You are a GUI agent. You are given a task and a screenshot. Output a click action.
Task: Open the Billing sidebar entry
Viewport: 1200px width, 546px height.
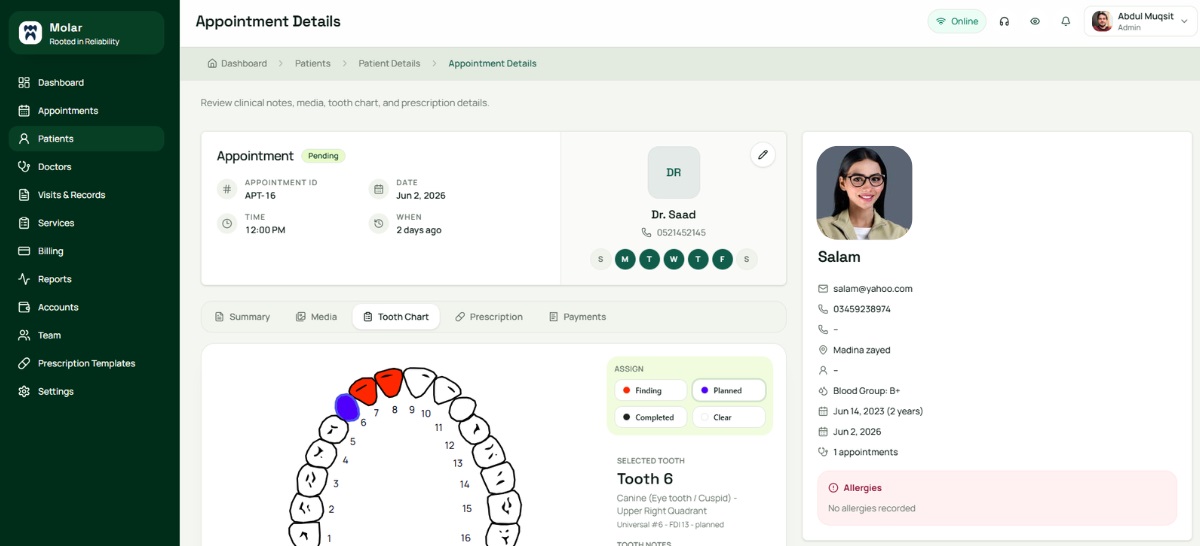click(86, 250)
